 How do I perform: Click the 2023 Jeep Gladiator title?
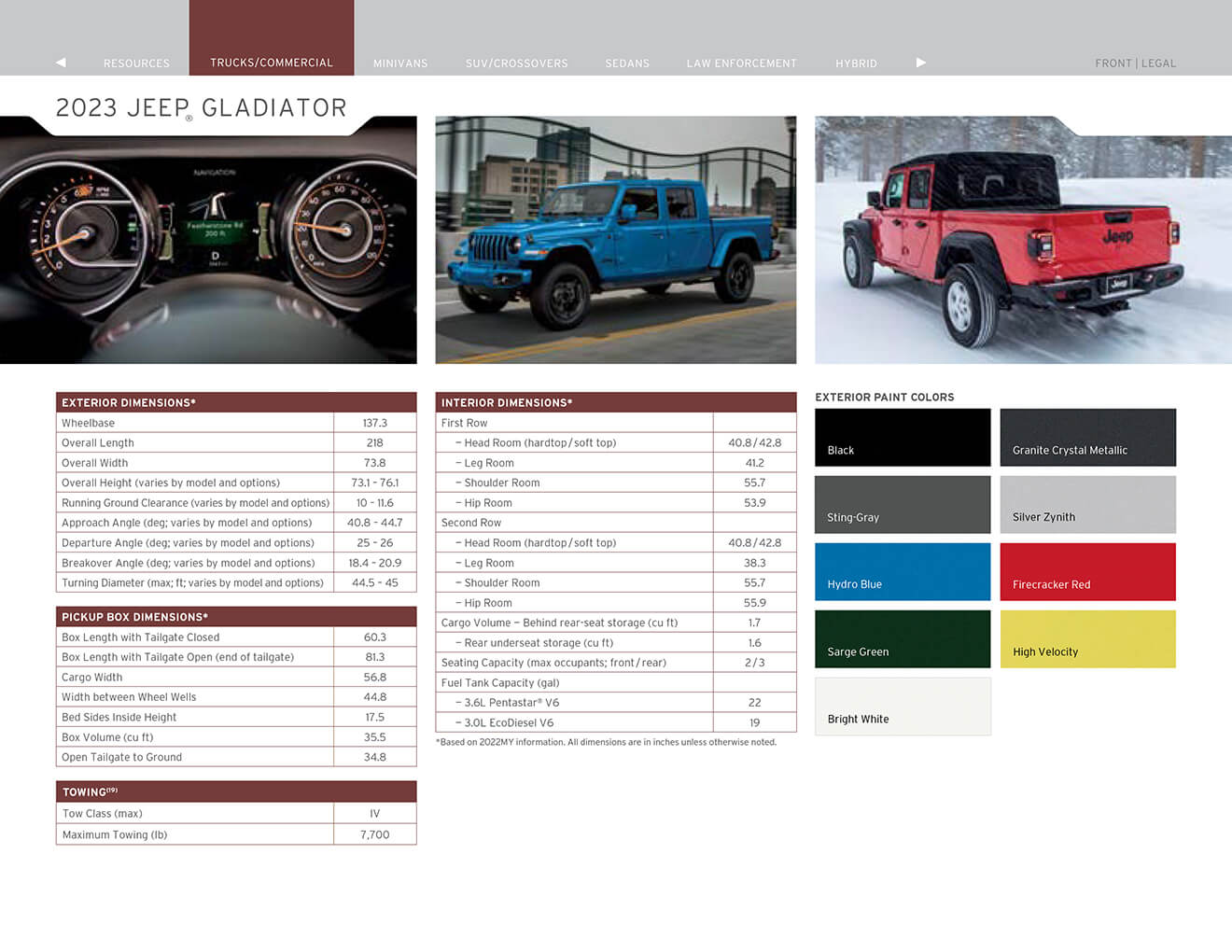(202, 108)
